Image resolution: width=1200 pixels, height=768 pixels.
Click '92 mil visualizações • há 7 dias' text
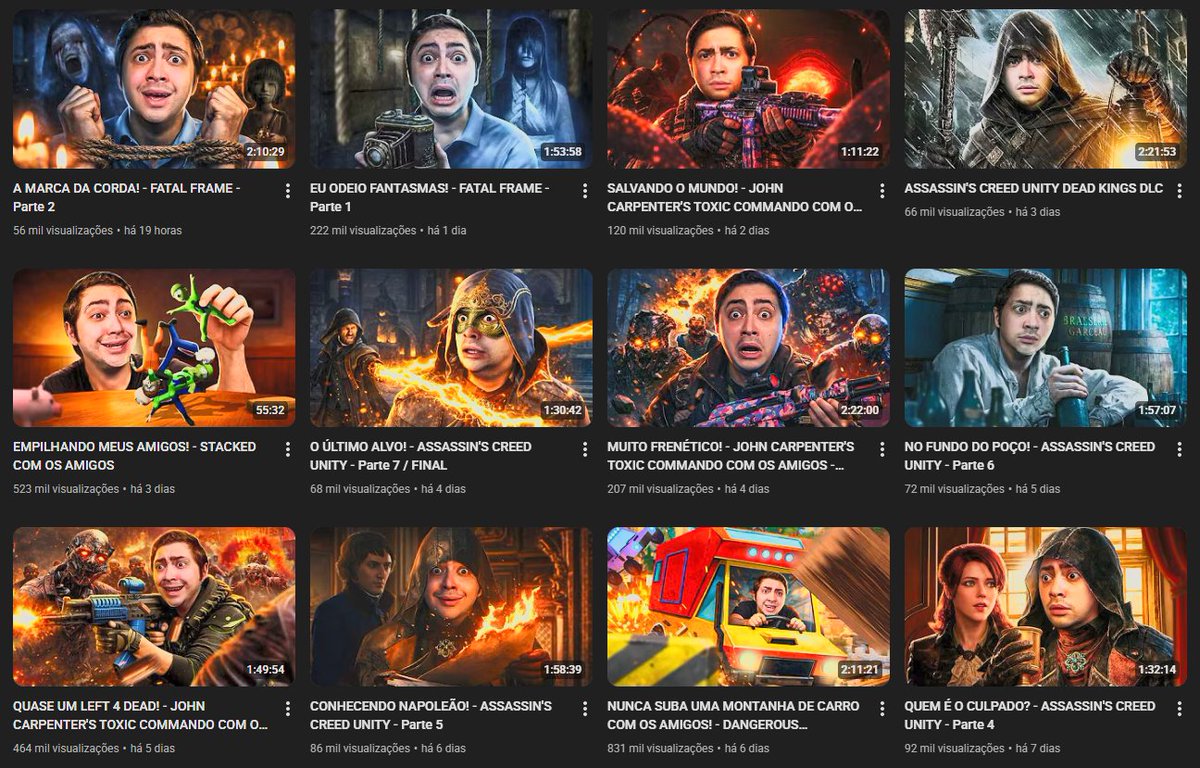982,748
